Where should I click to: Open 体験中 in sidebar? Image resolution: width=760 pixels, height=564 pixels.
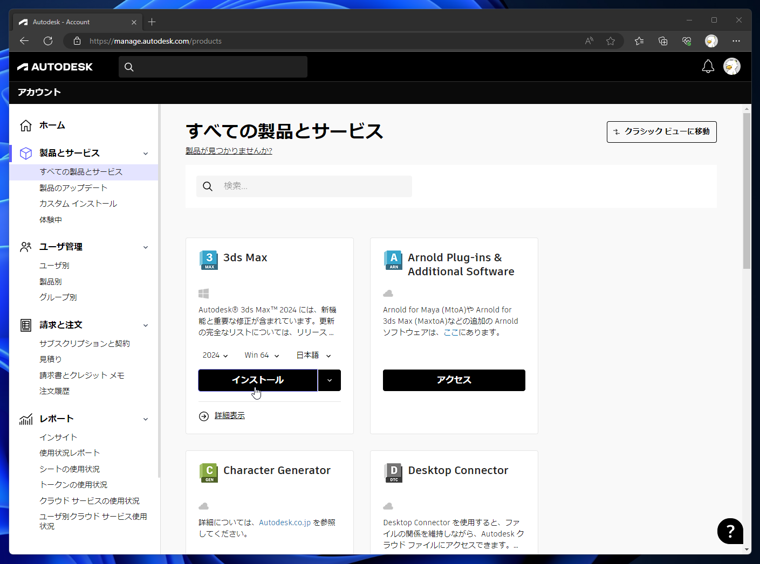tap(50, 220)
